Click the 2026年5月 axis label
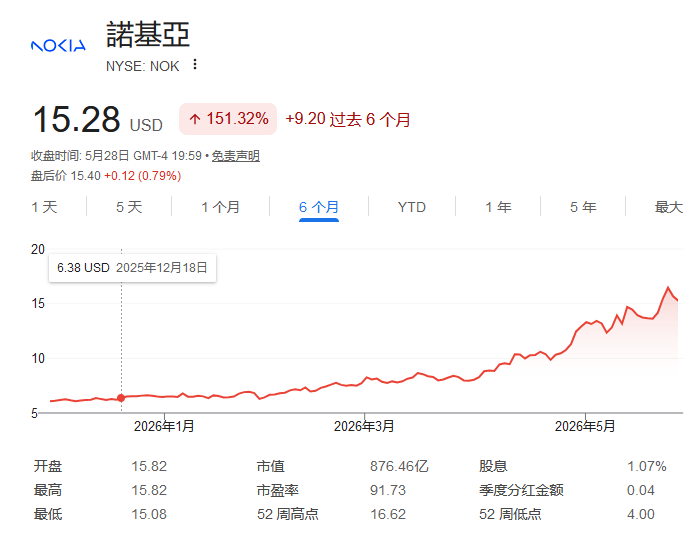Screen dimensions: 697x544 point(585,426)
